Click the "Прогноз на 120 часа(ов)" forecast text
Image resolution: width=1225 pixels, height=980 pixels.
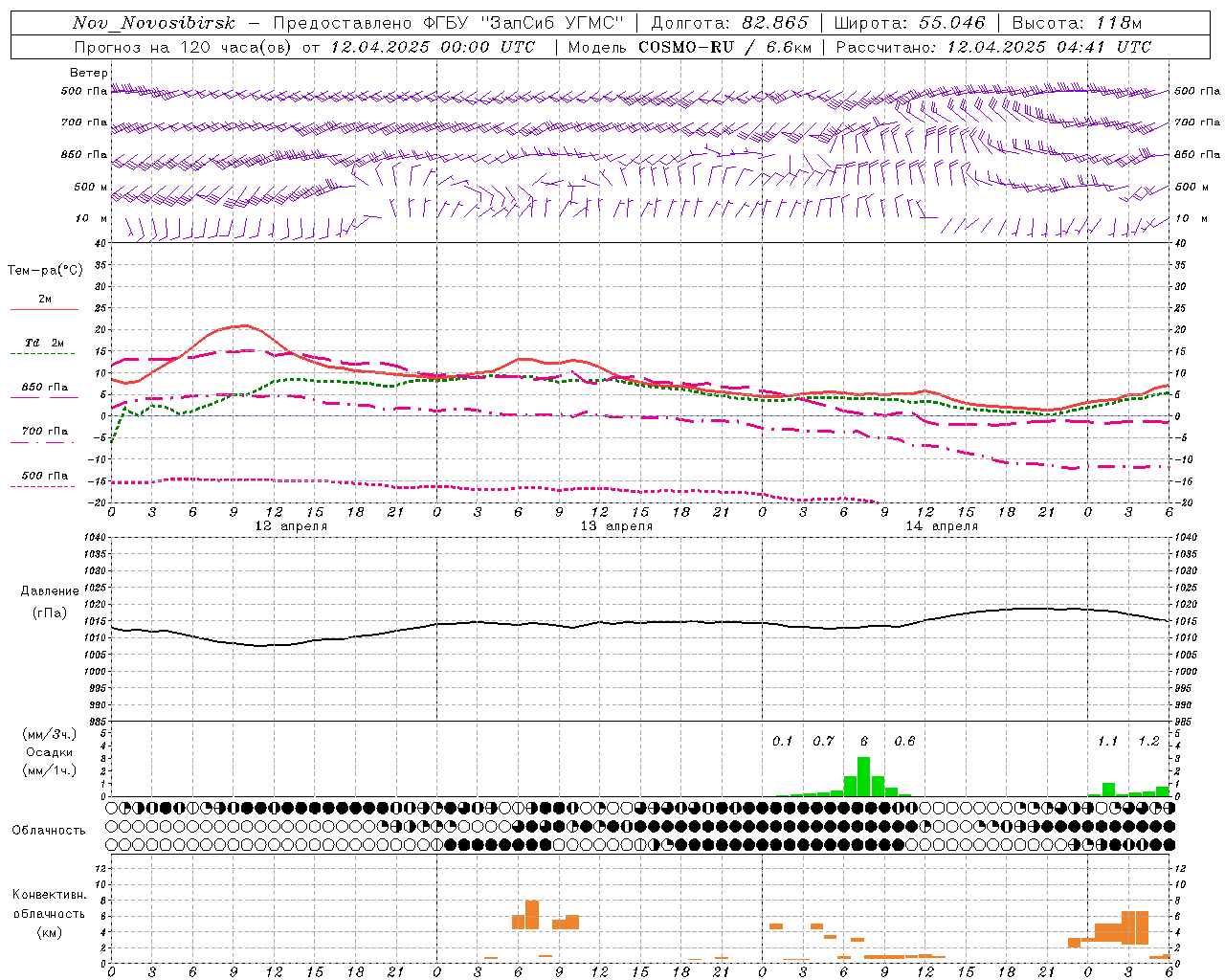click(184, 47)
